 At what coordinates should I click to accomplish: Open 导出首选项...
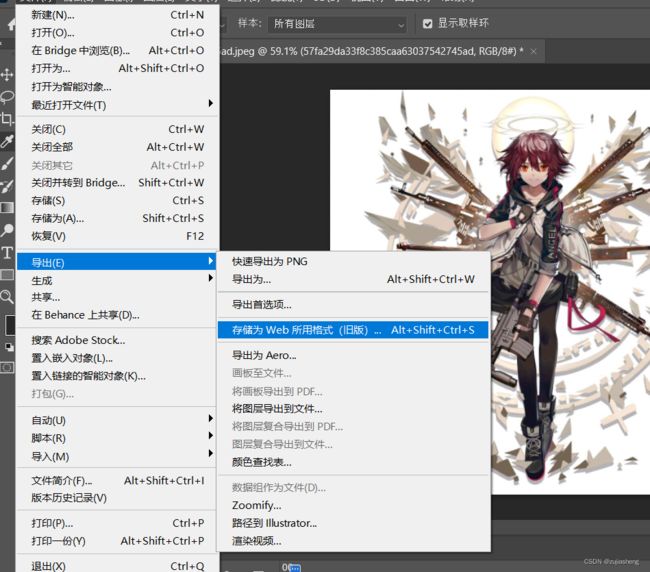(353, 305)
